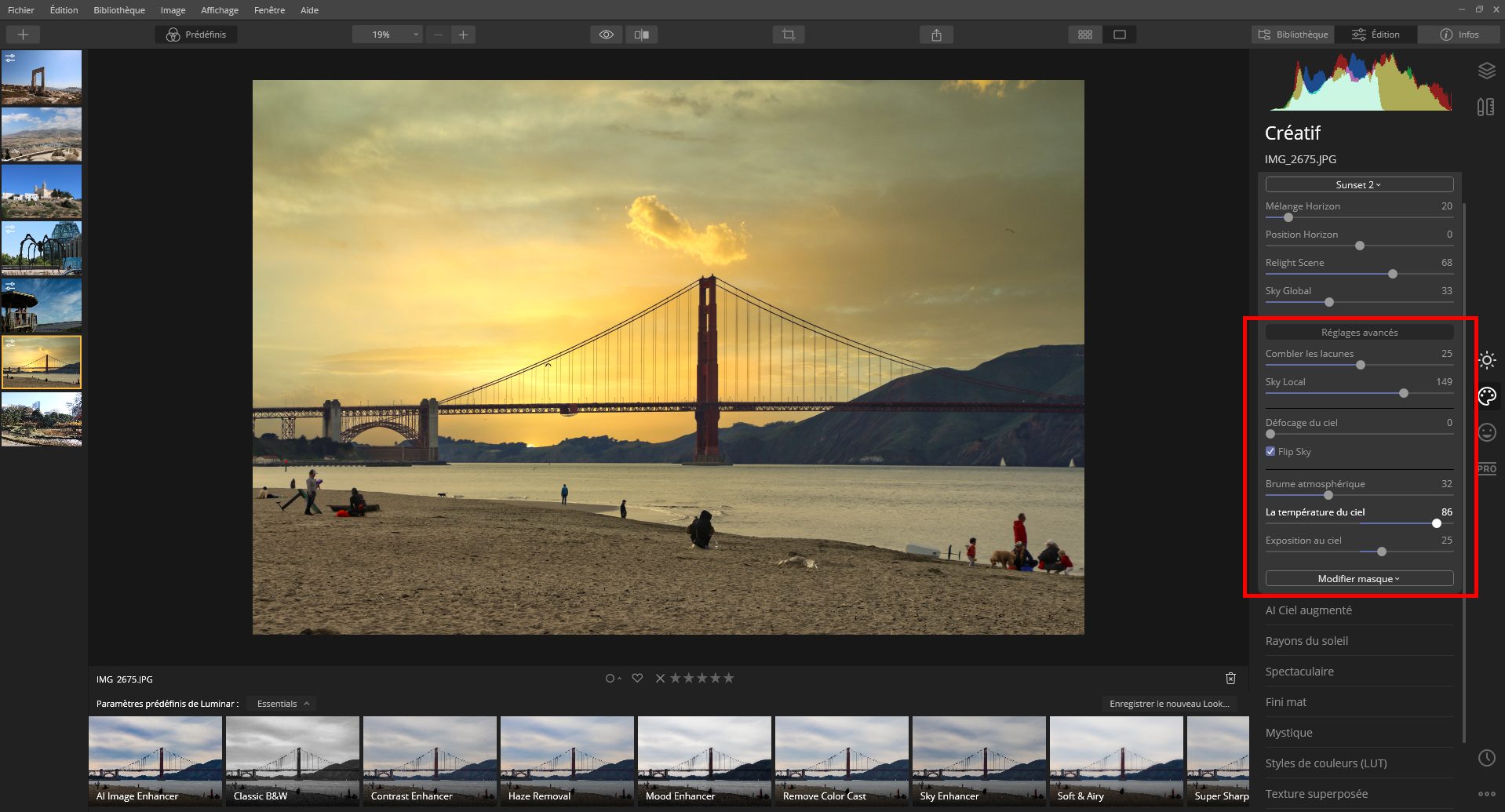Screen dimensions: 1505x812
Task: Activate the Crop tool
Action: point(788,34)
